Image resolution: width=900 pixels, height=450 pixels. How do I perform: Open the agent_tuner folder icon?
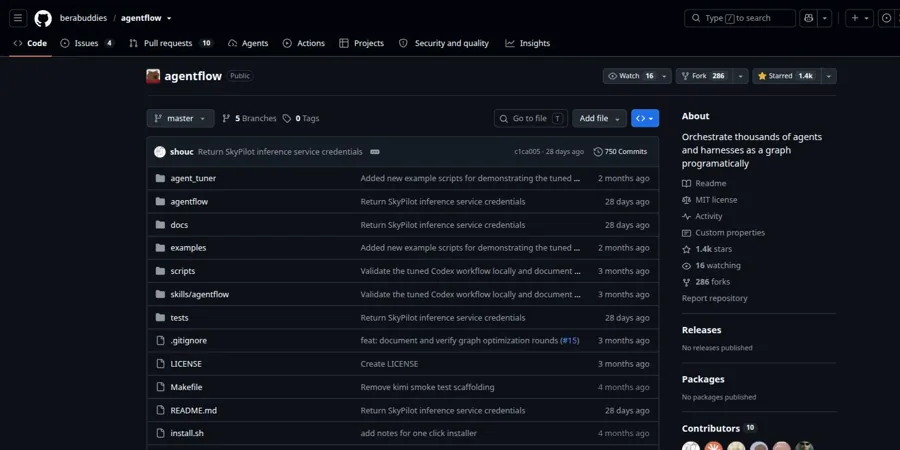(160, 179)
